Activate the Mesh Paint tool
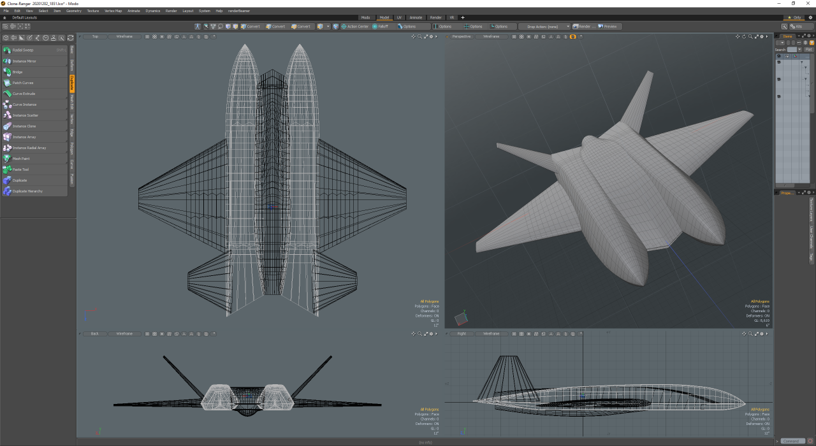The image size is (816, 446). click(21, 158)
